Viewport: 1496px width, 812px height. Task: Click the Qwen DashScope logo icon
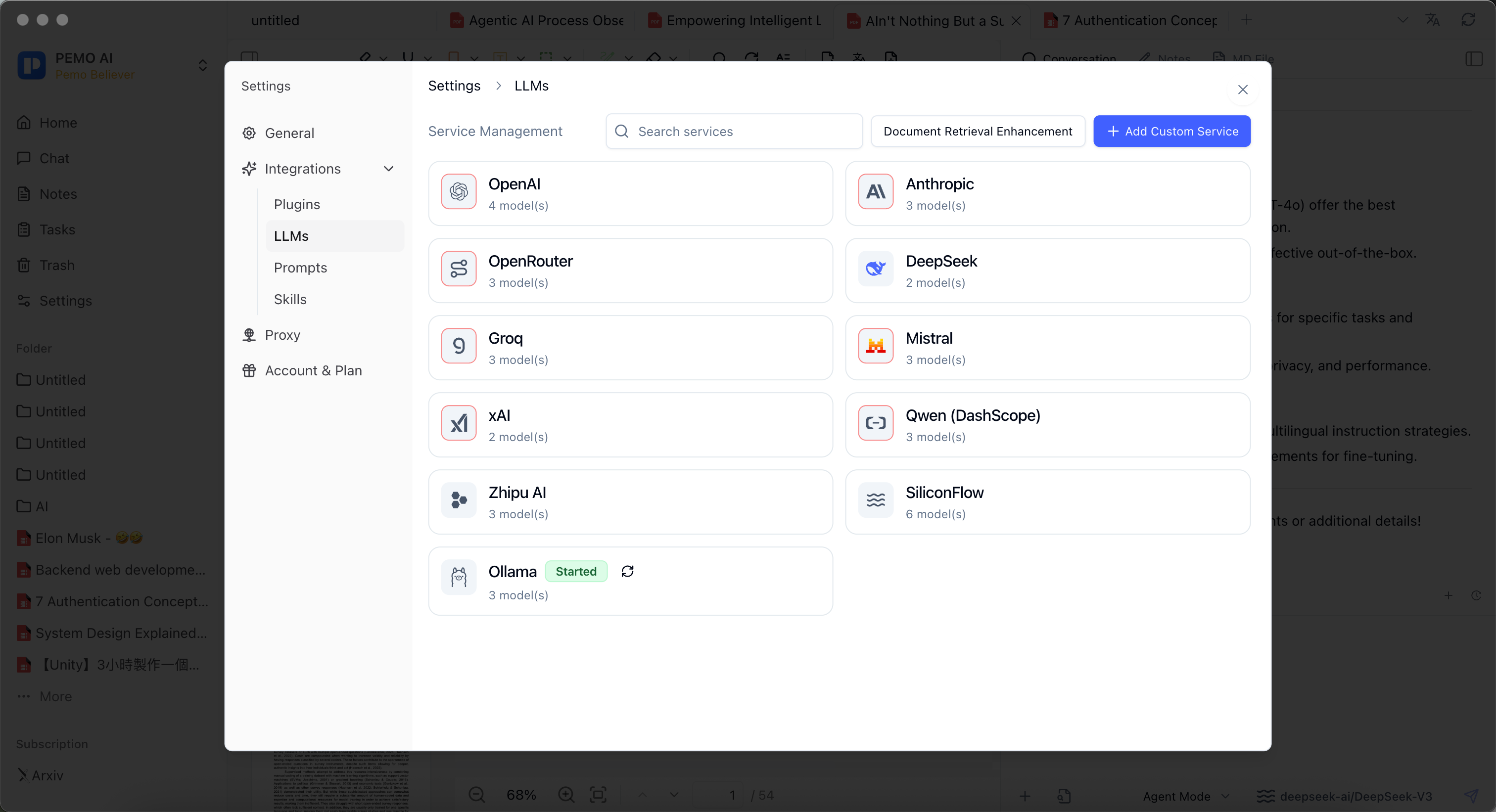[876, 423]
